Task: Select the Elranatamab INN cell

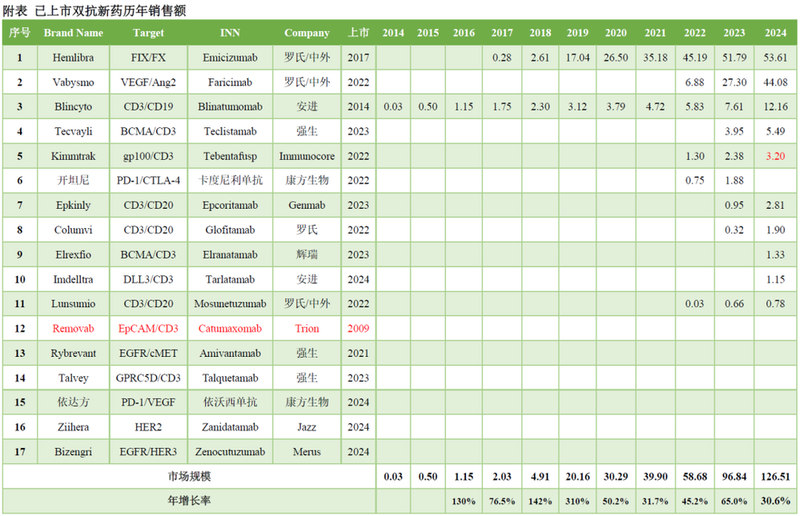Action: tap(230, 255)
